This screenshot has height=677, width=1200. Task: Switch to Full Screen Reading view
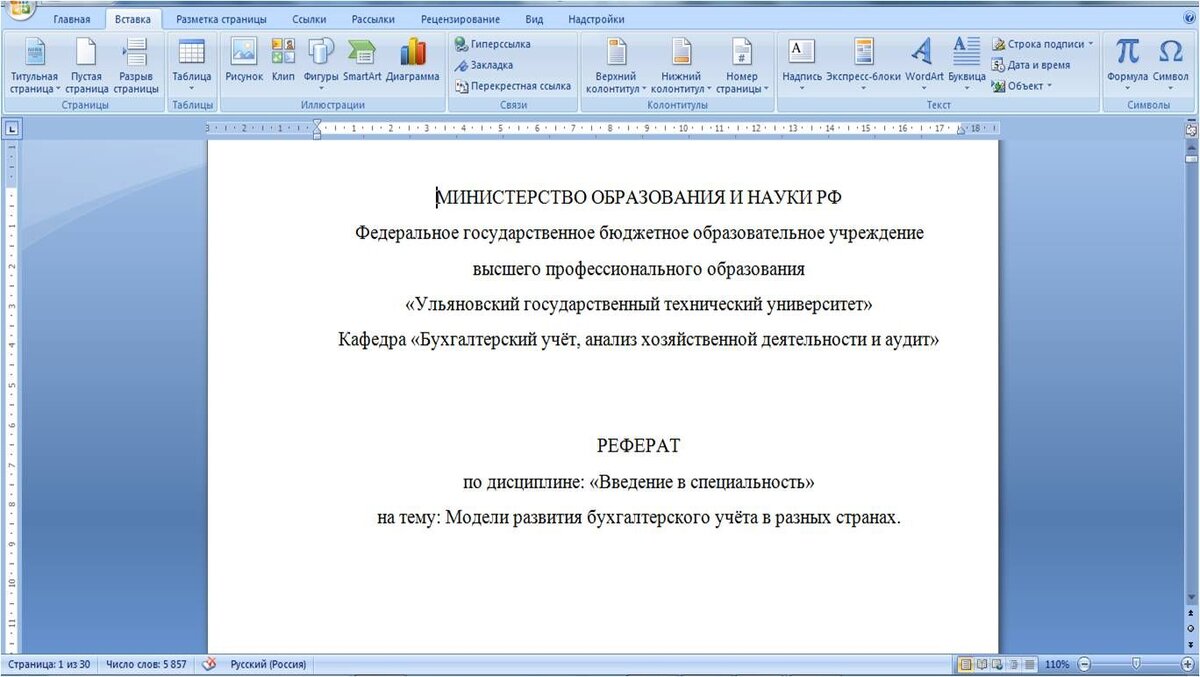(982, 664)
